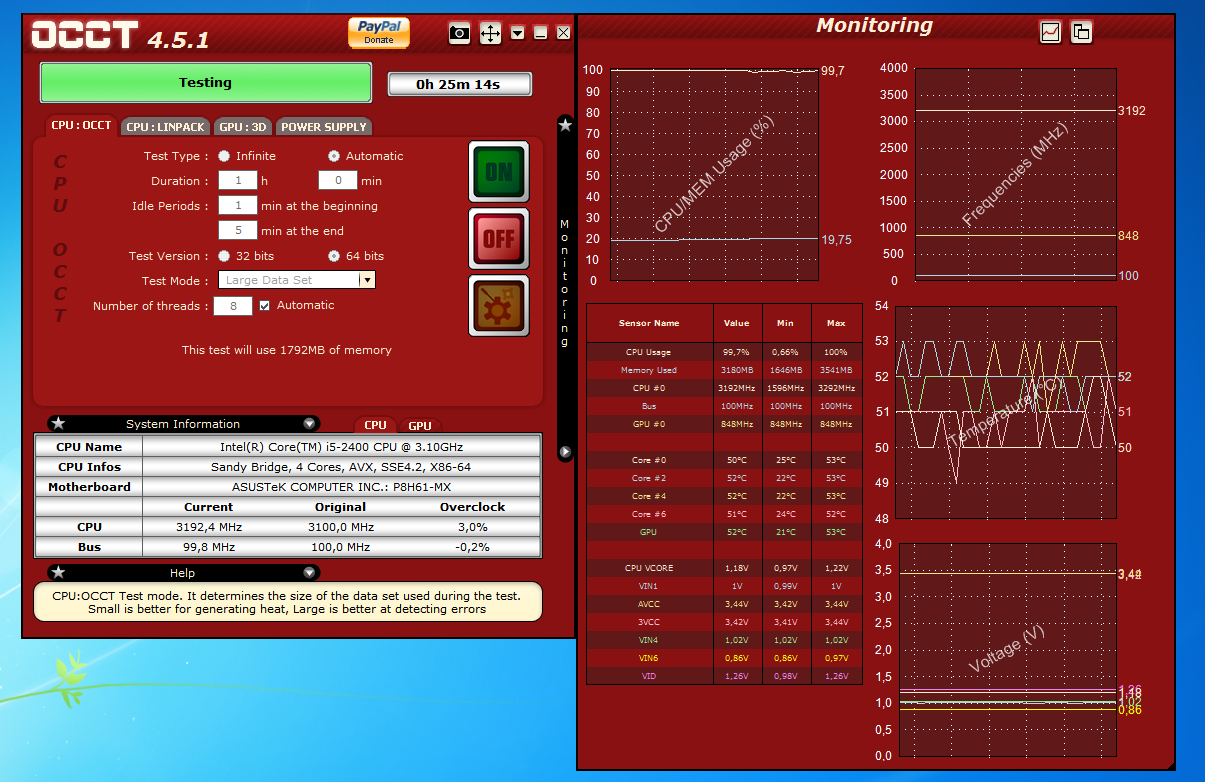This screenshot has width=1205, height=782.
Task: Click the green ON start button
Action: [498, 172]
